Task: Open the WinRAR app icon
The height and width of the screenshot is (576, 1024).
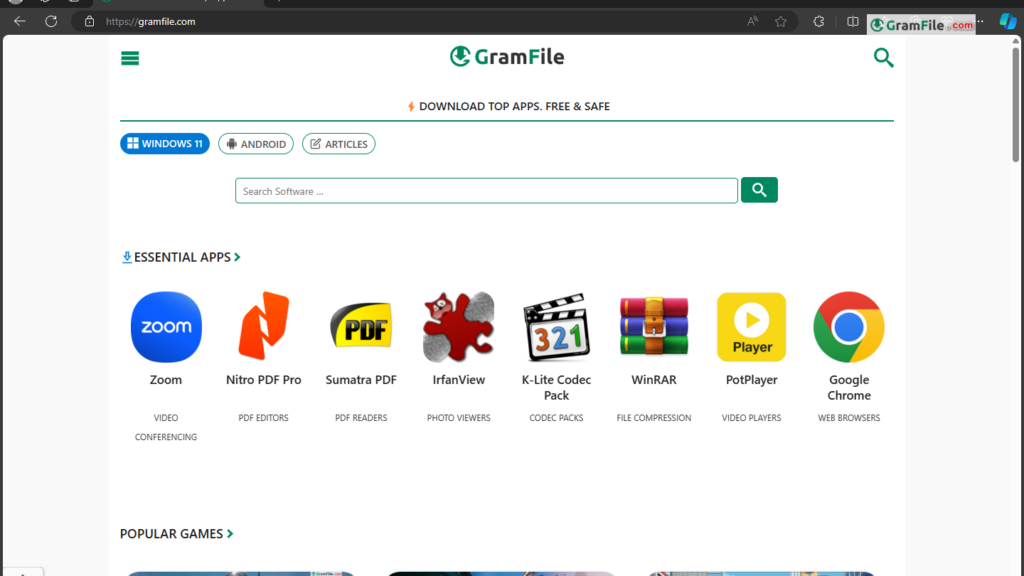Action: 654,327
